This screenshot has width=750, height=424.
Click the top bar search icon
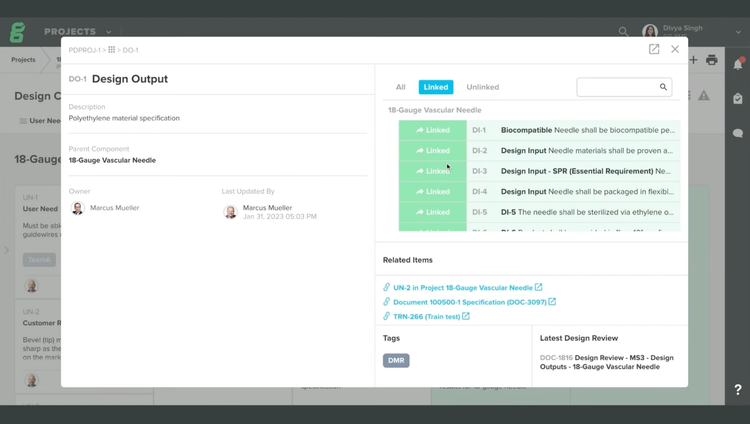click(x=623, y=32)
